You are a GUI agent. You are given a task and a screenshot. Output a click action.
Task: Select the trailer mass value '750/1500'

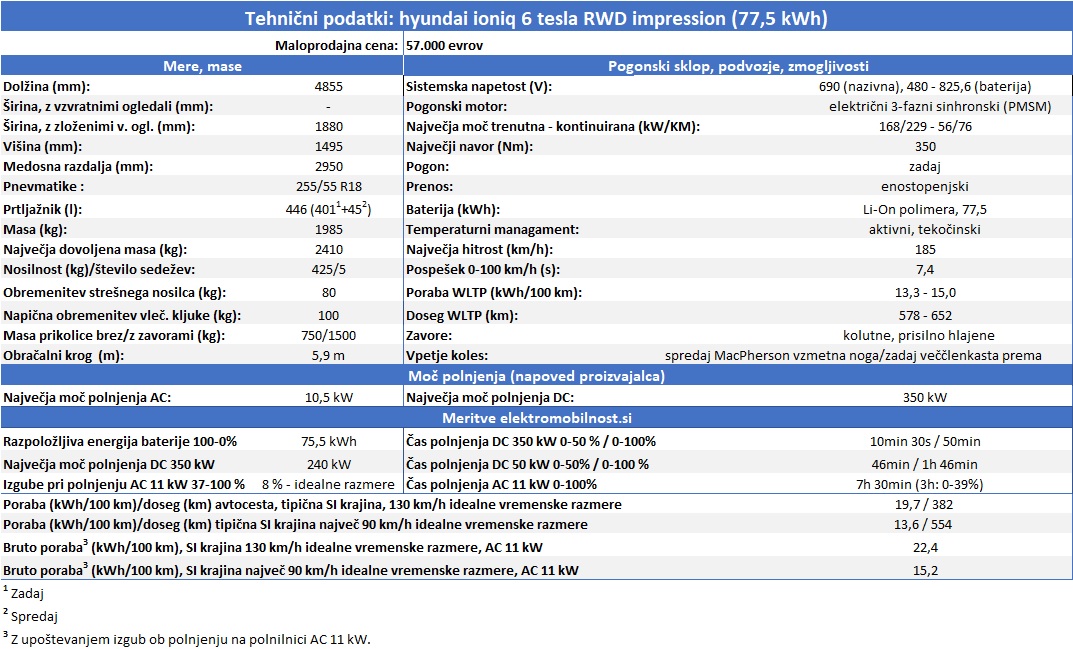328,335
